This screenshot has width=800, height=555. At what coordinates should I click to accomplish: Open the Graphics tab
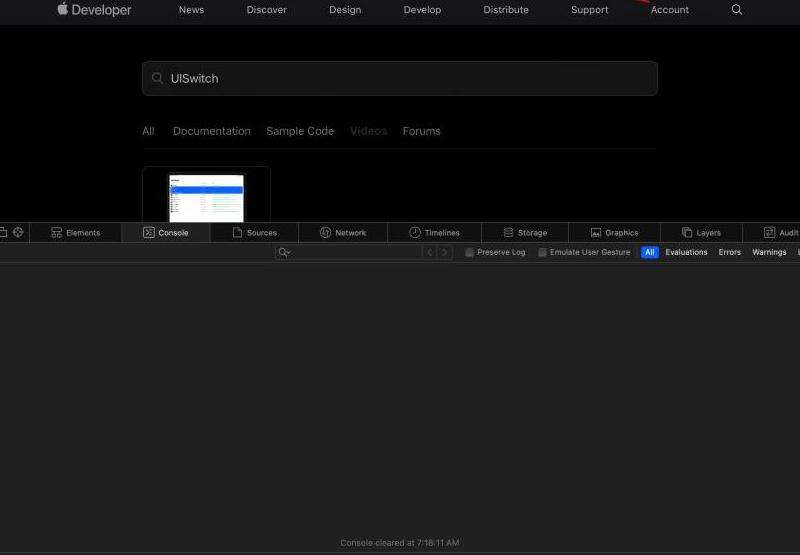tap(614, 233)
